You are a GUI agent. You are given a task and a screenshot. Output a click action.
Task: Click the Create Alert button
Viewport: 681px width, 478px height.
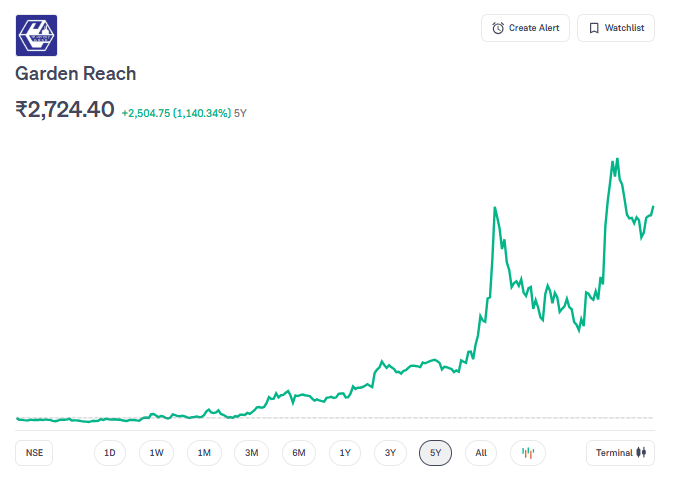tap(525, 28)
